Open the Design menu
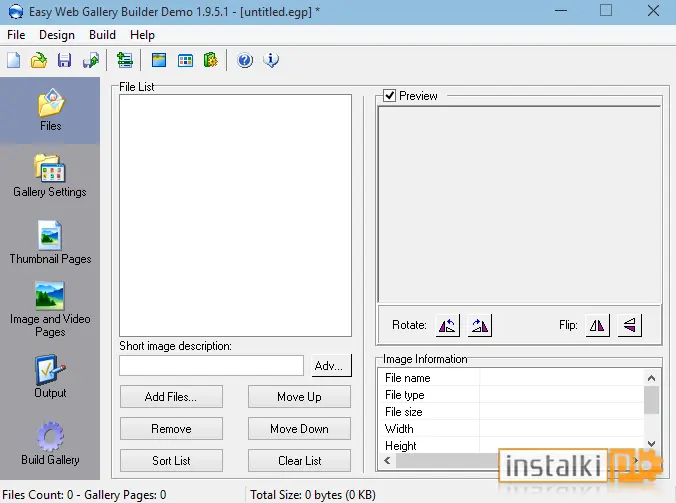This screenshot has height=503, width=676. [x=57, y=35]
